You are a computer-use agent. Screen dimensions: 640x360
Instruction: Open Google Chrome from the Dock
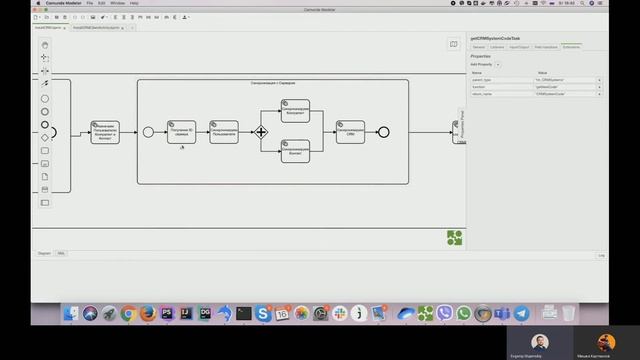tap(129, 313)
